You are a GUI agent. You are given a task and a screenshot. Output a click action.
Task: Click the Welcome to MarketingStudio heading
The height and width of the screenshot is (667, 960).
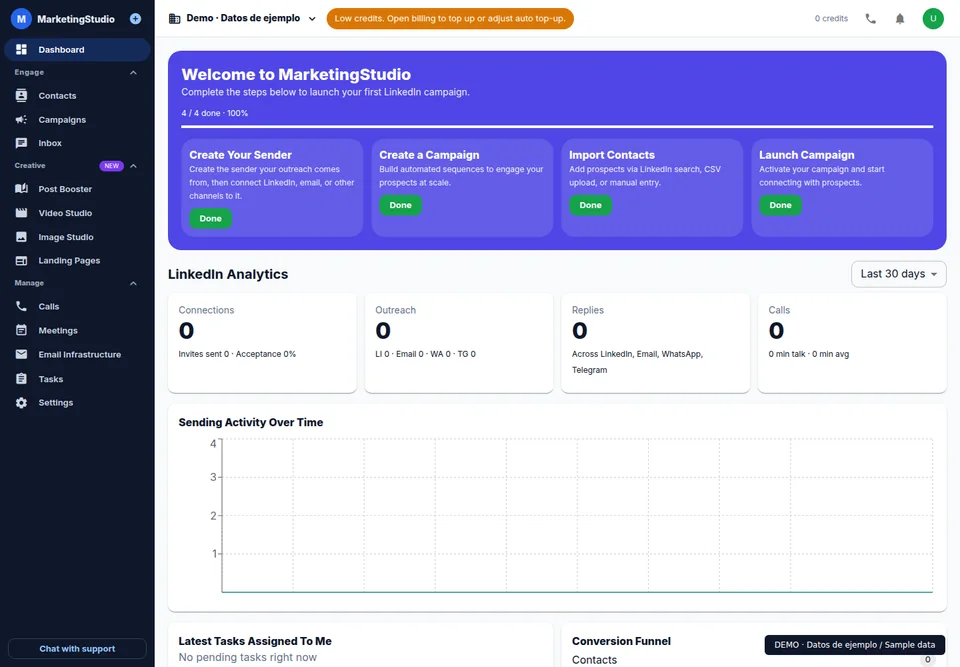pyautogui.click(x=296, y=75)
